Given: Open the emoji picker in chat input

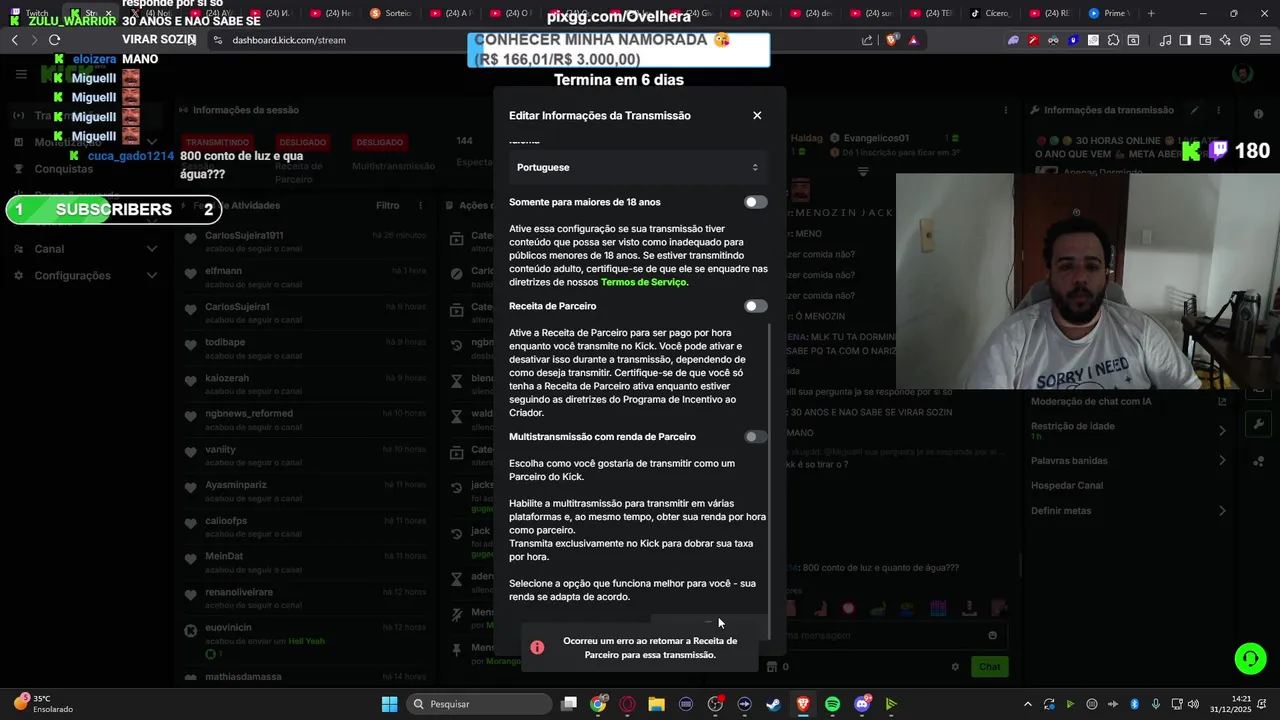Looking at the screenshot, I should [x=992, y=635].
